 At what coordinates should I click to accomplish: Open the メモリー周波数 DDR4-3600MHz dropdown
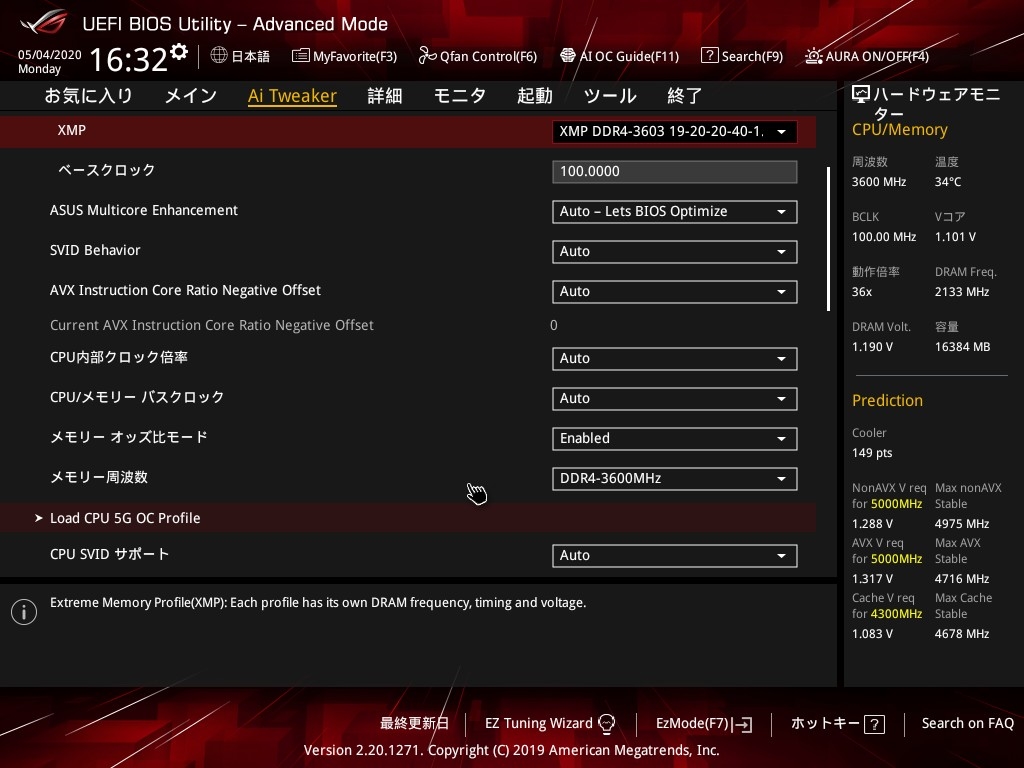(674, 478)
